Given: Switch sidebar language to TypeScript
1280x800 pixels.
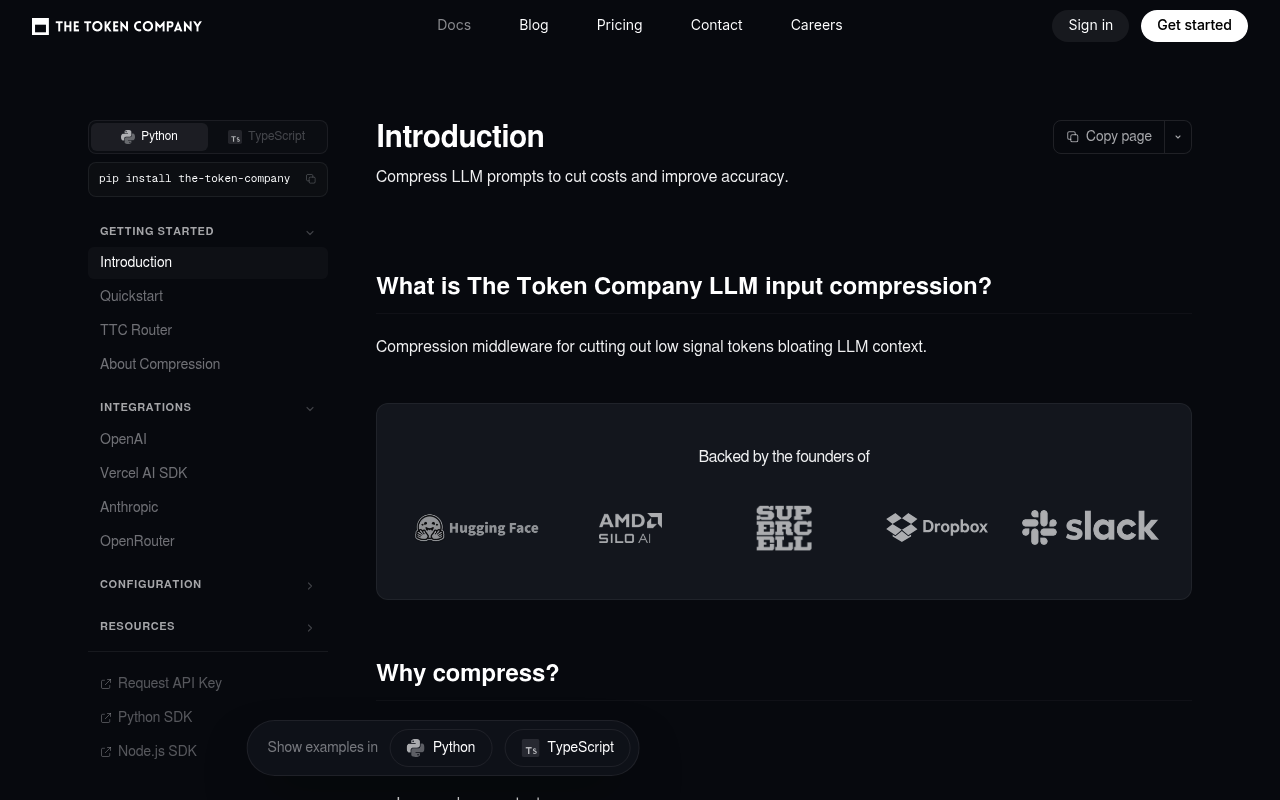Looking at the screenshot, I should [x=267, y=137].
